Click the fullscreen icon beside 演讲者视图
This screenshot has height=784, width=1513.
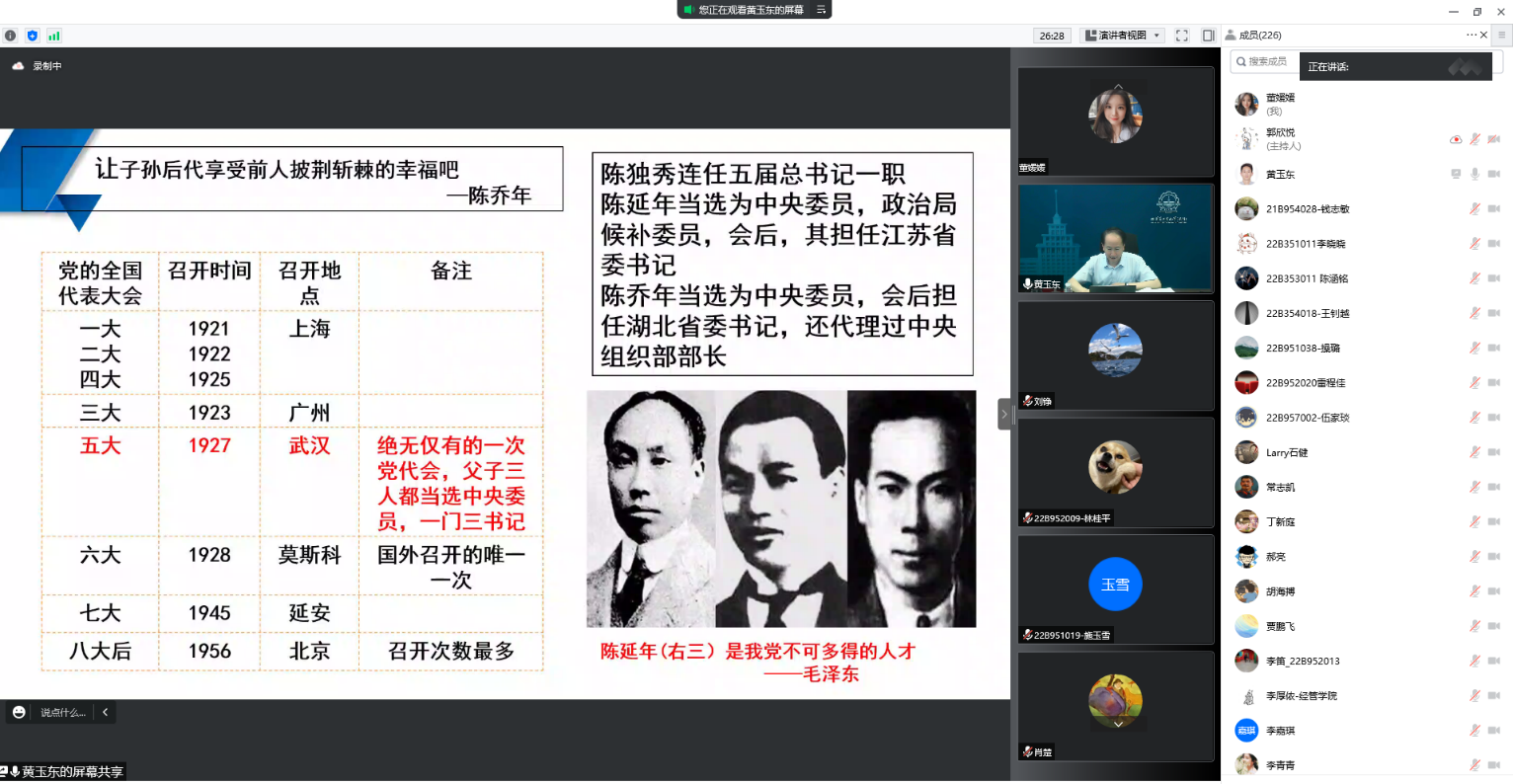(1181, 35)
